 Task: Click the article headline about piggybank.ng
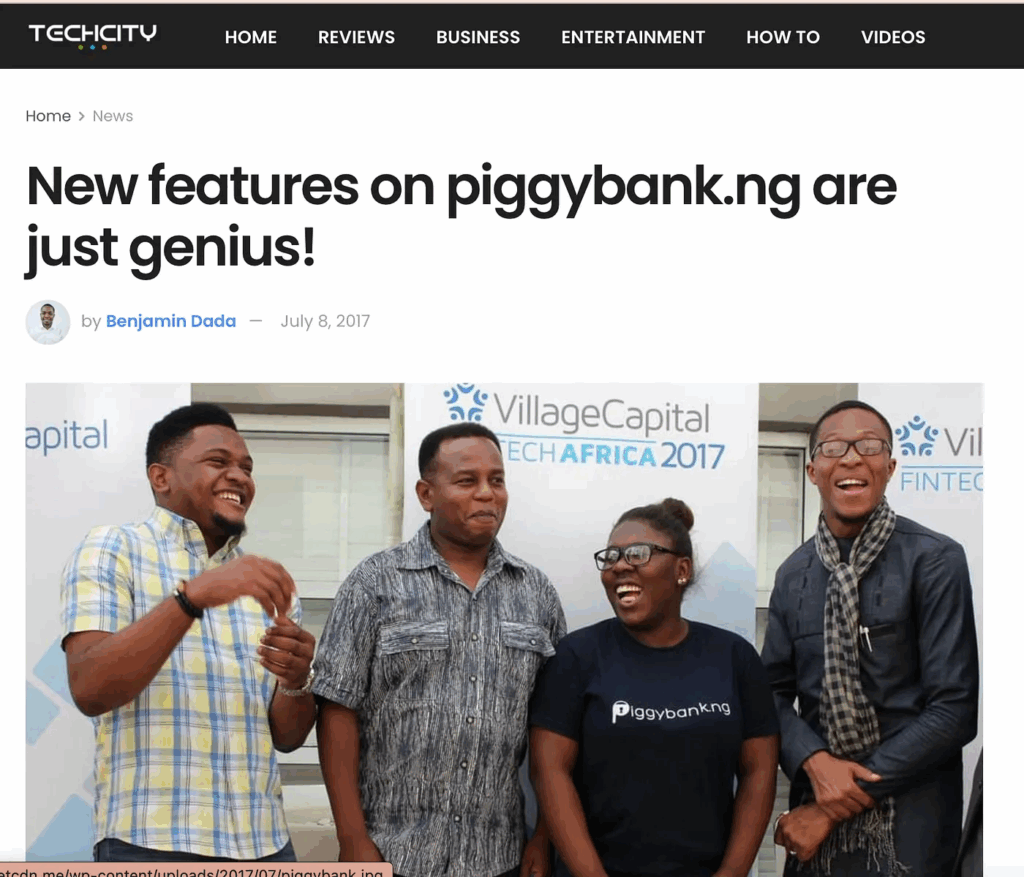(461, 217)
